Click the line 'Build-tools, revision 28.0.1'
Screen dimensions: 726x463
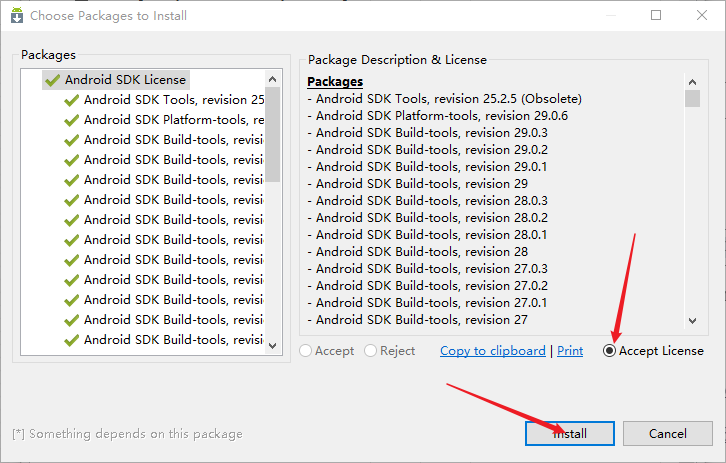(x=427, y=235)
